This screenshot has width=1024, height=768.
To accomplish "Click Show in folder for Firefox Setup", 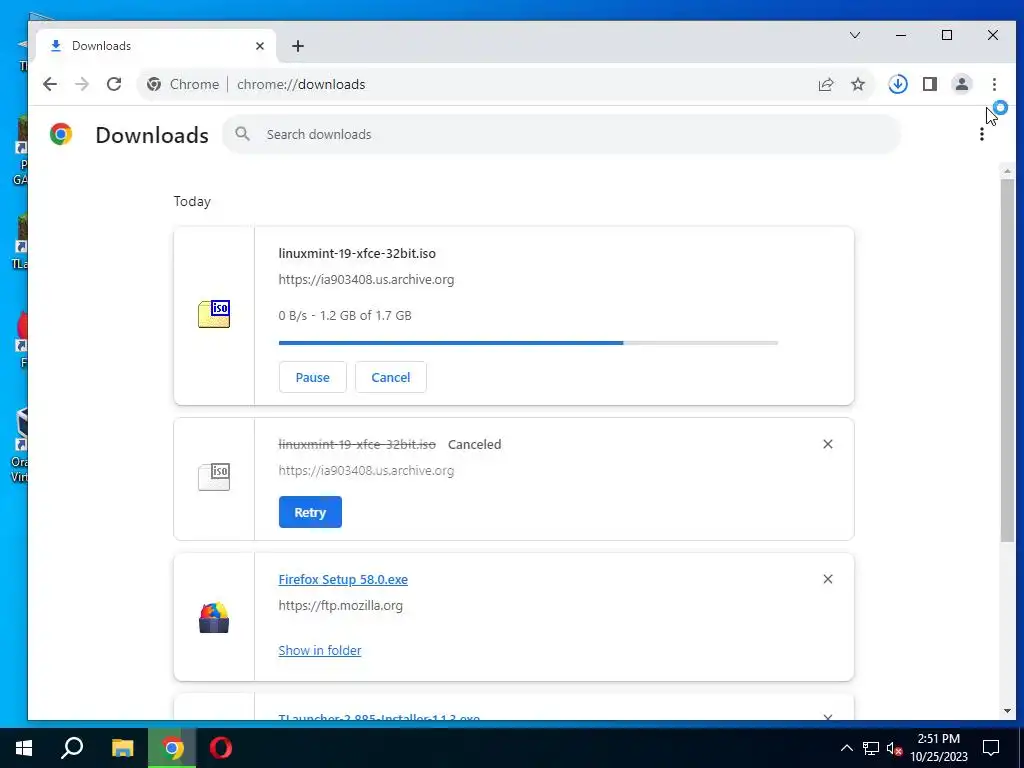I will 319,650.
